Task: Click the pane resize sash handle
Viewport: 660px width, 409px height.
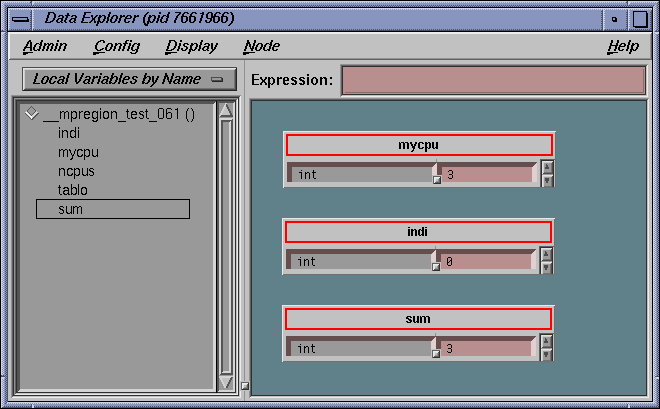Action: (245, 385)
